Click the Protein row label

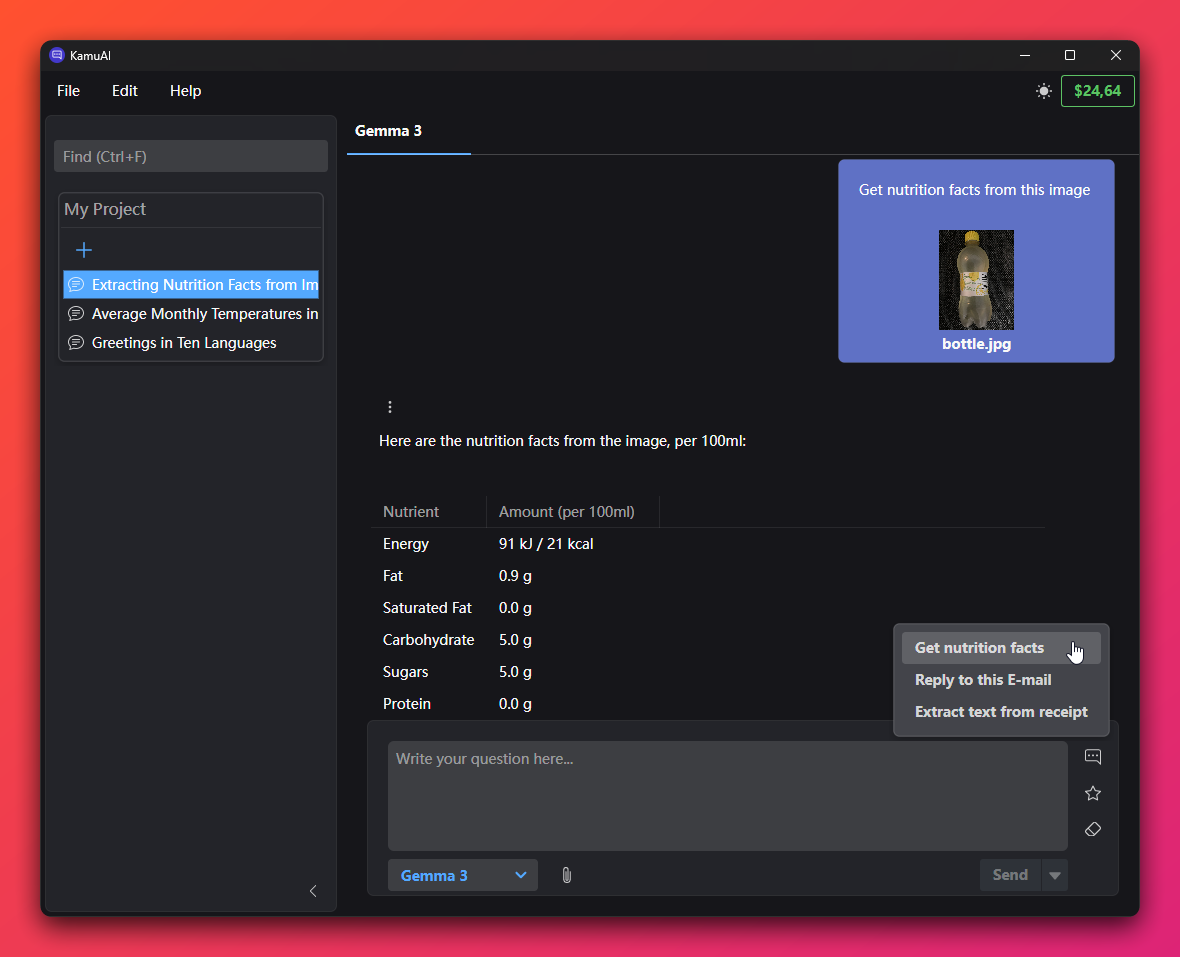[x=407, y=704]
